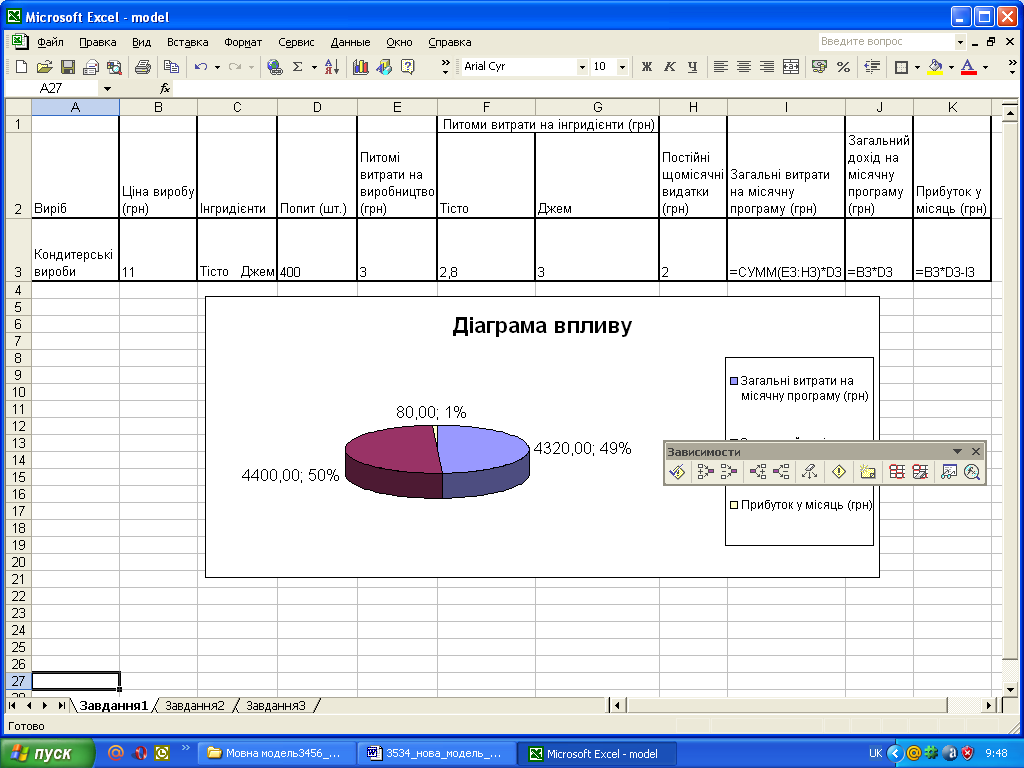Click the vertical scrollbar down arrow

[x=1010, y=688]
